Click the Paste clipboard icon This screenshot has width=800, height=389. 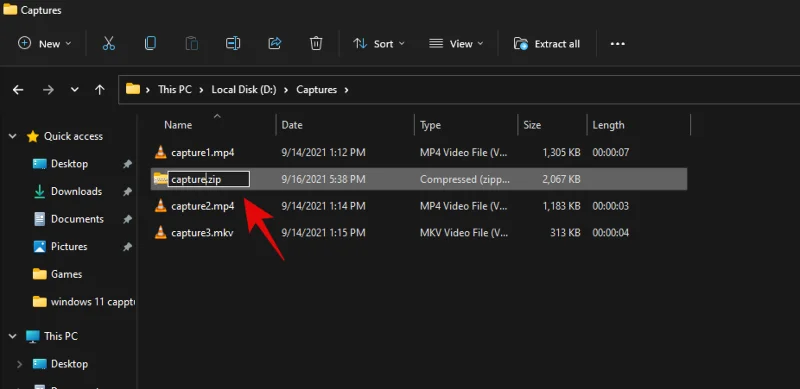pos(191,44)
